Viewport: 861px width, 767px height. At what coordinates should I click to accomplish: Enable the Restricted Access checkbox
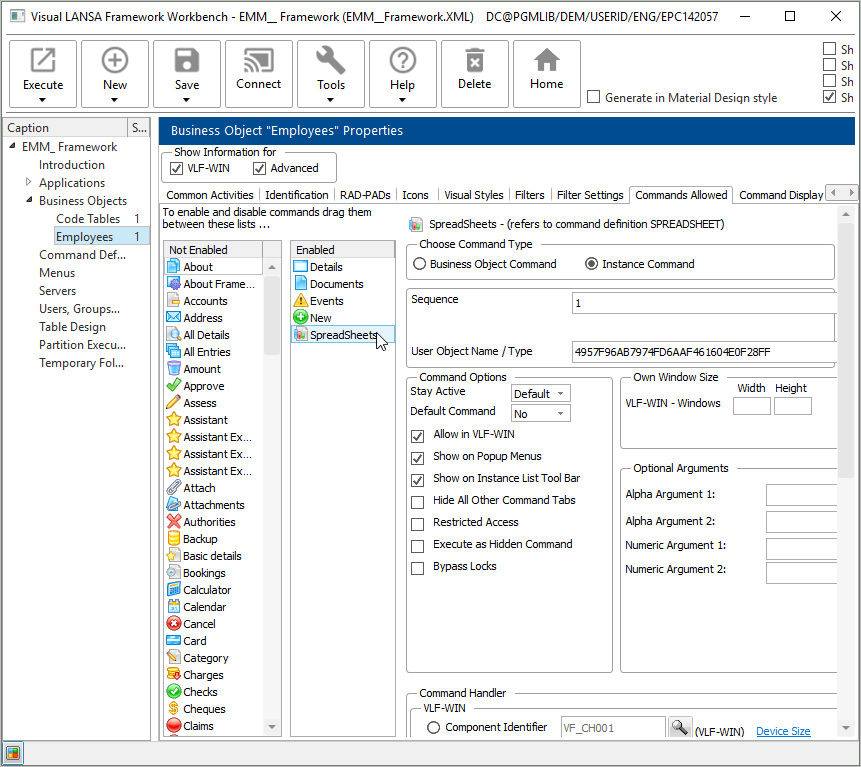[x=418, y=523]
